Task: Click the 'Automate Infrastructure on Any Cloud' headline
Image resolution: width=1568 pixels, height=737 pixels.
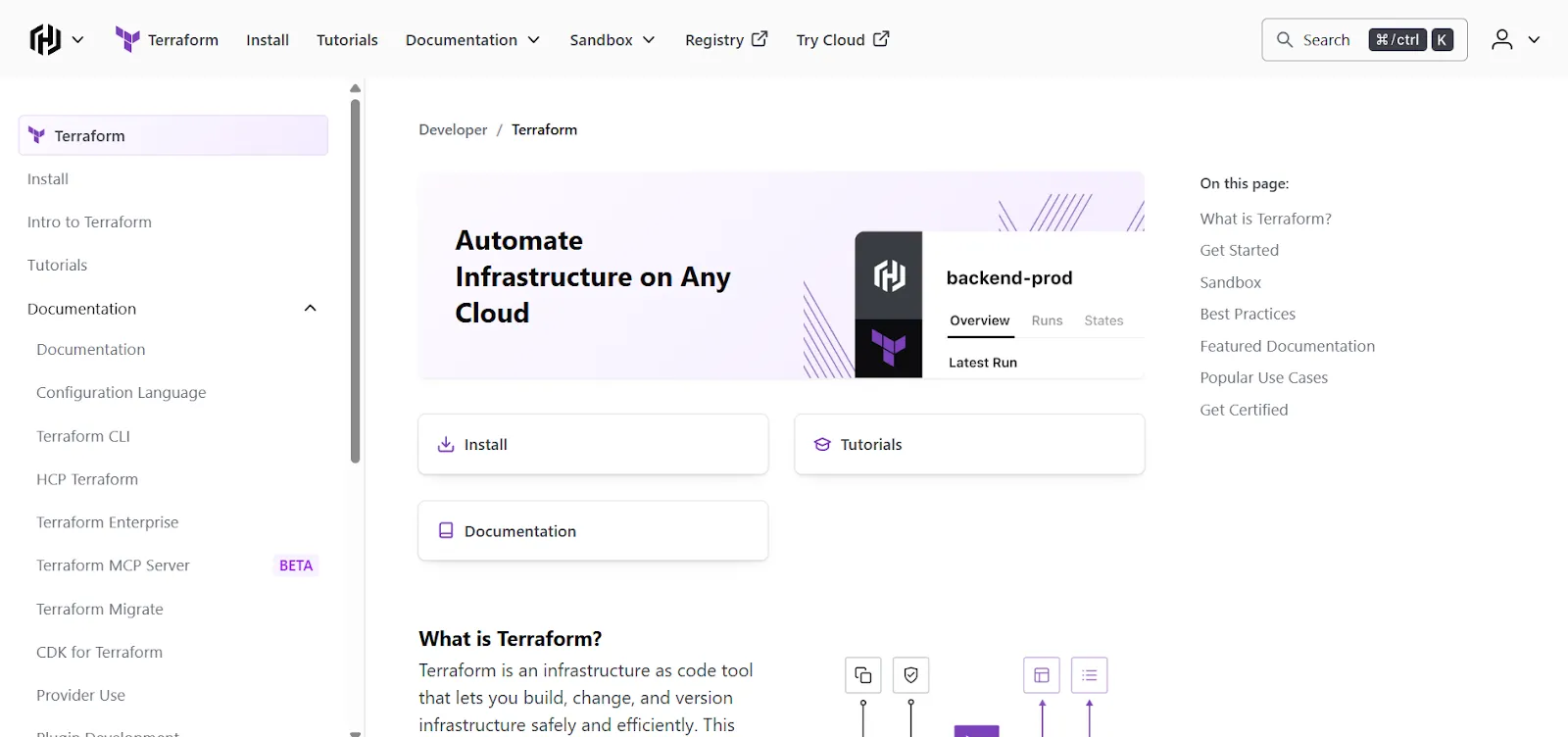Action: (593, 276)
